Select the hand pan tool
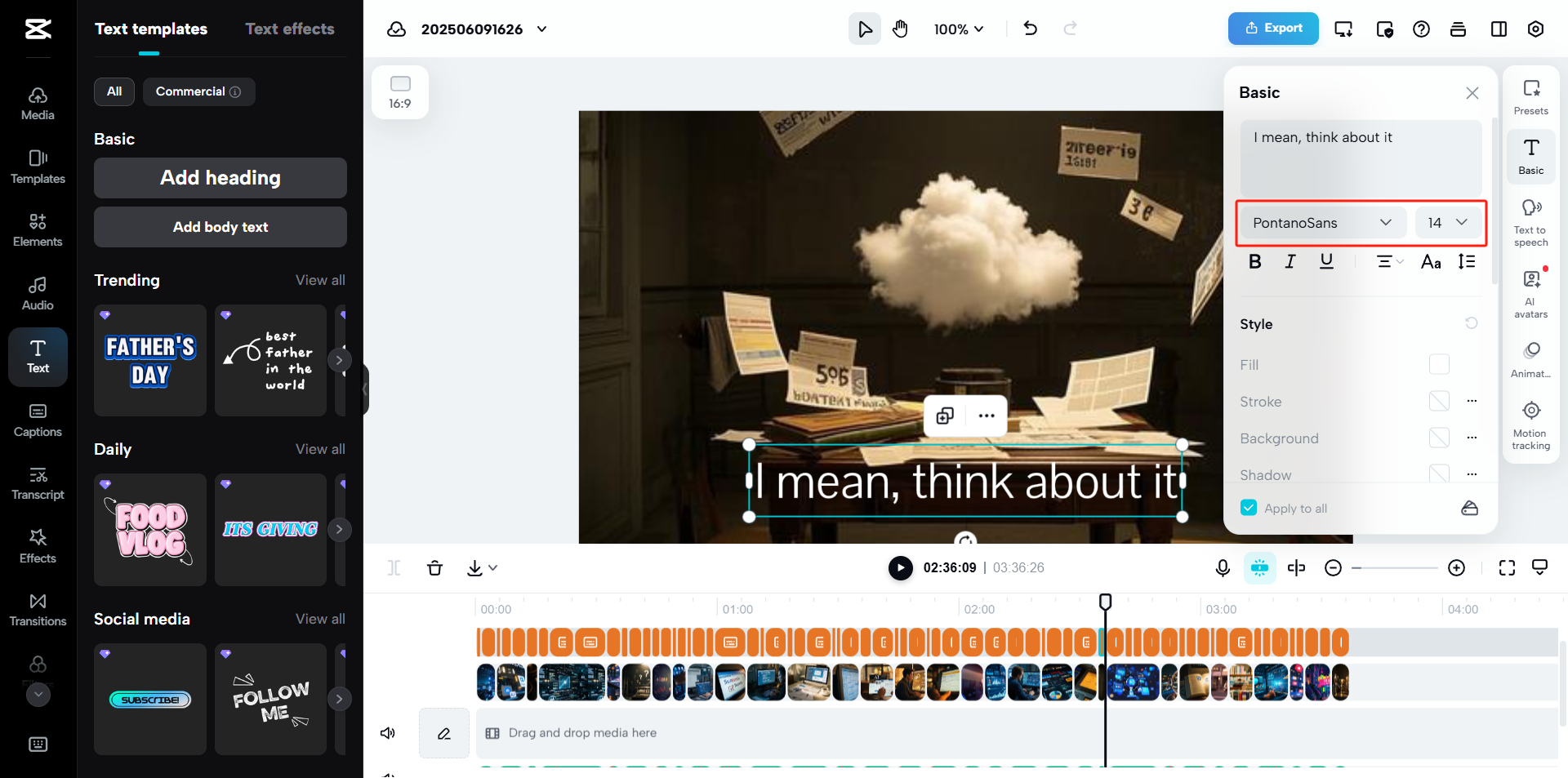This screenshot has height=778, width=1568. point(900,29)
